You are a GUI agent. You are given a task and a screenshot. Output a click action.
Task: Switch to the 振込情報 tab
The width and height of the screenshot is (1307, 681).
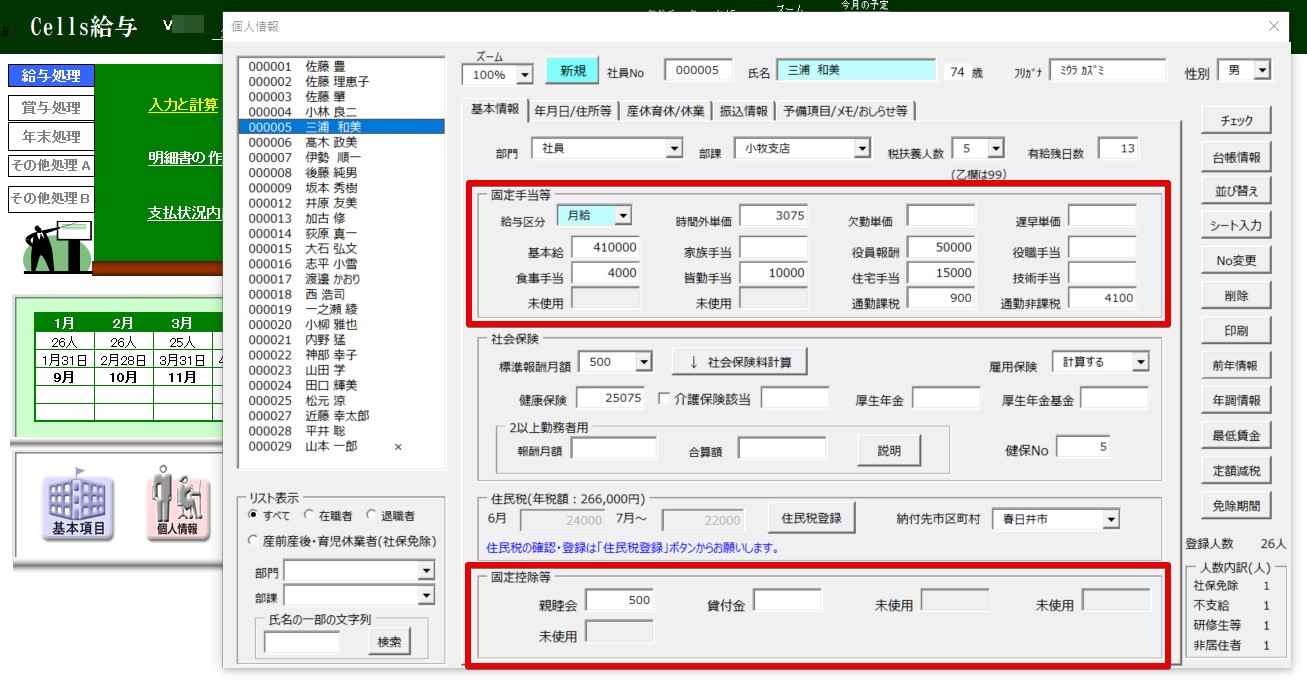(742, 111)
